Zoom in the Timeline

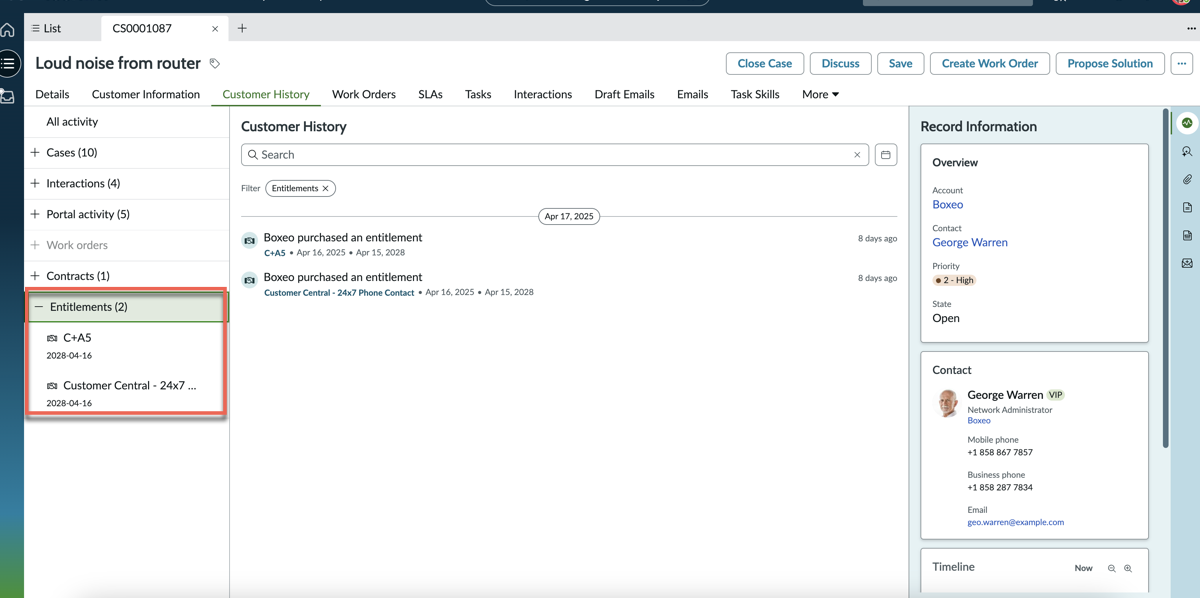[x=1128, y=568]
